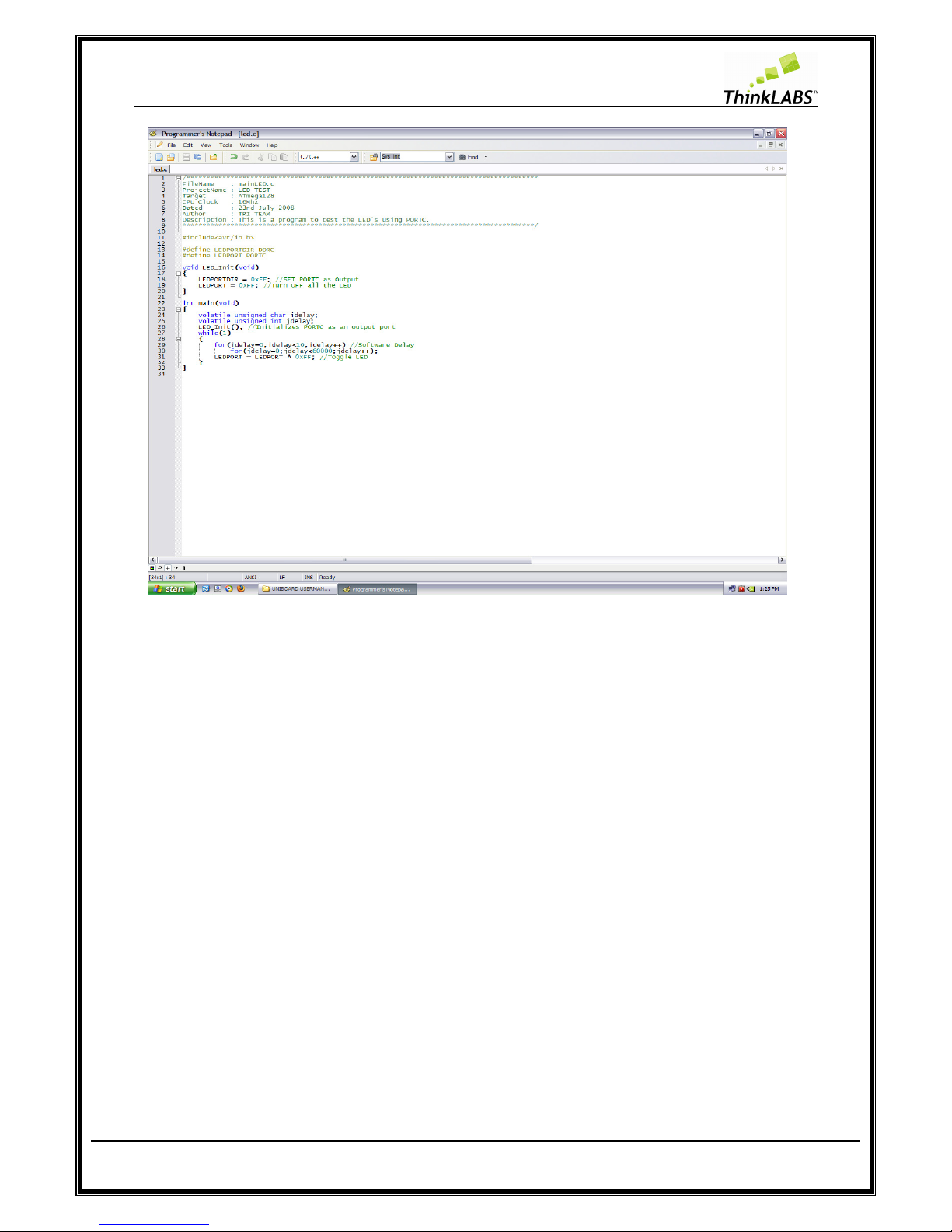The height and width of the screenshot is (1232, 952).
Task: Click the red system tray icon
Action: pos(741,589)
